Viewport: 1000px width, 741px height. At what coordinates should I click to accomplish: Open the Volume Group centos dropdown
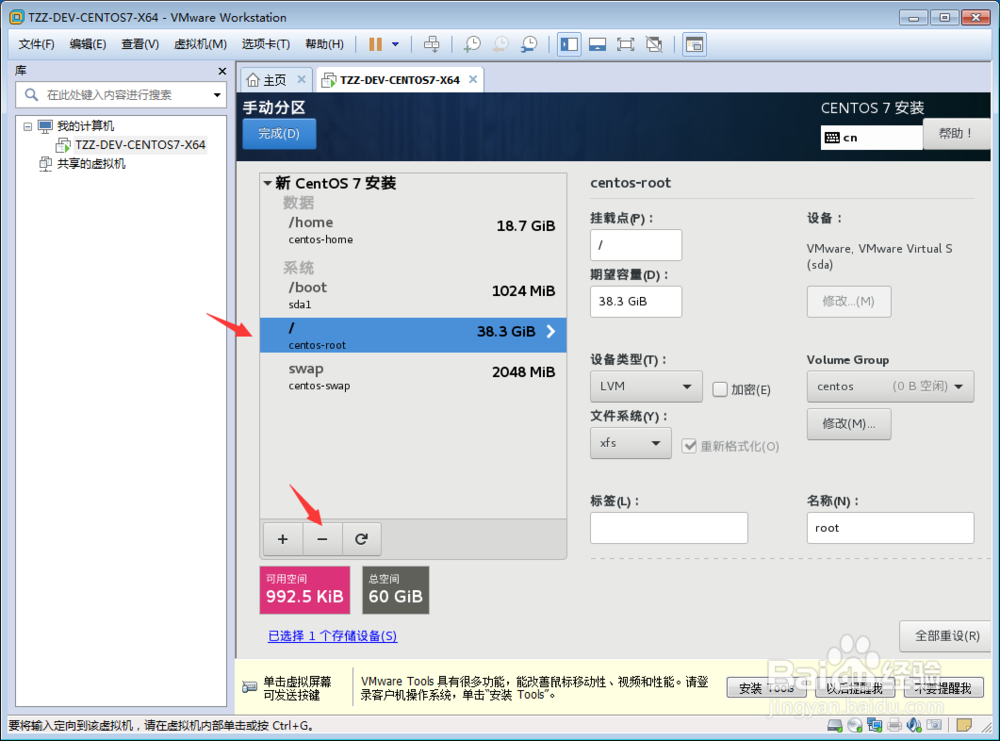[x=890, y=386]
